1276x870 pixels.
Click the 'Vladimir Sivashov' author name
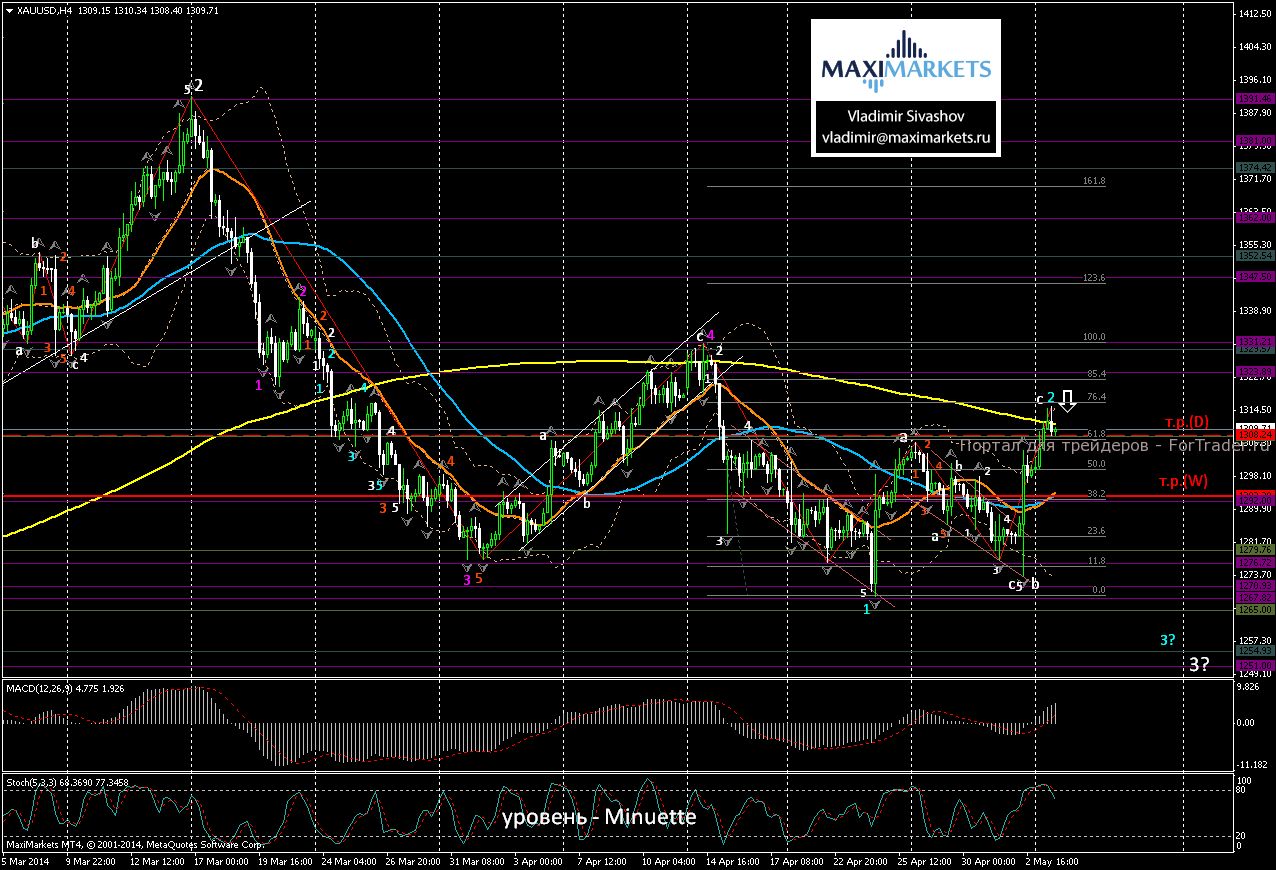(x=905, y=117)
